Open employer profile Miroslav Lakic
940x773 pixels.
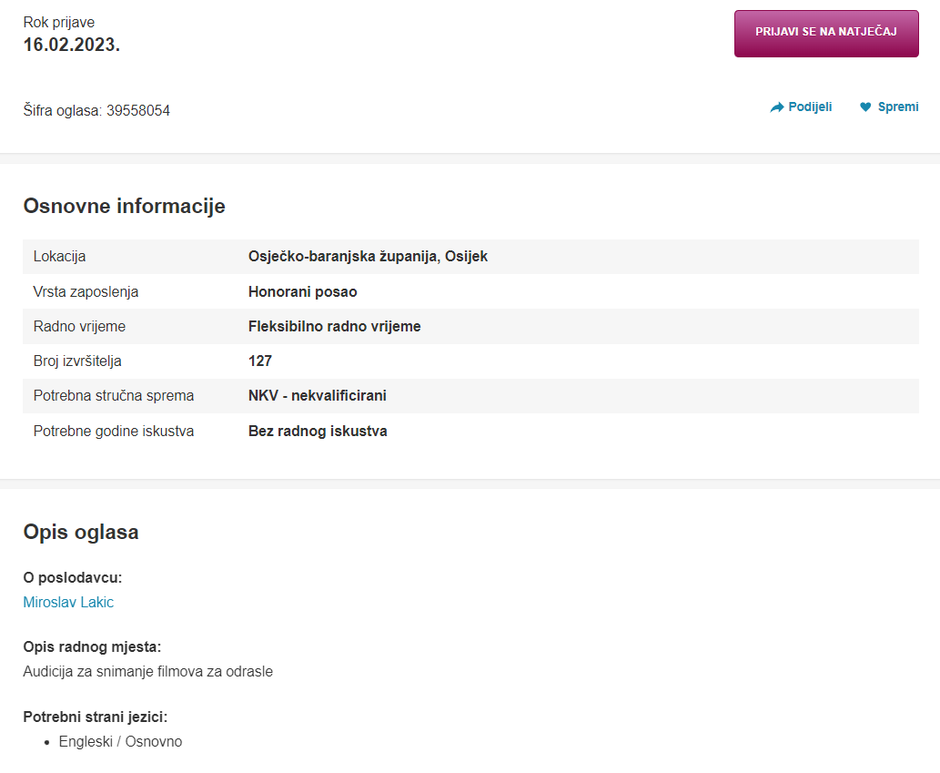[68, 602]
